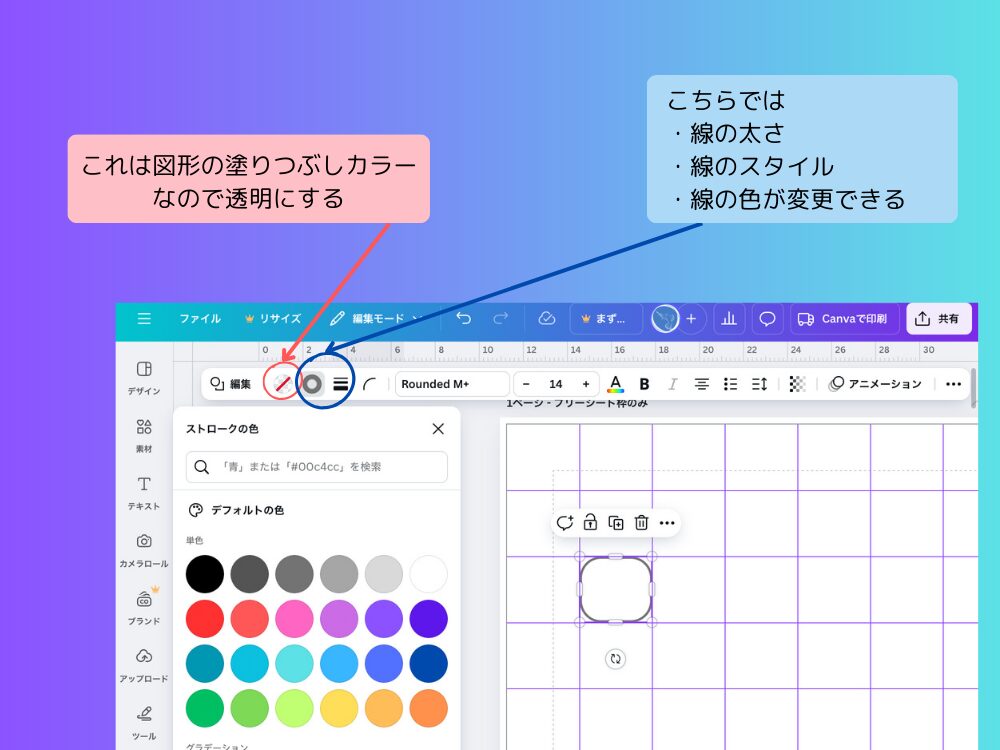Delete the shape with the trash icon
Screen dimensions: 1000x750
click(641, 522)
